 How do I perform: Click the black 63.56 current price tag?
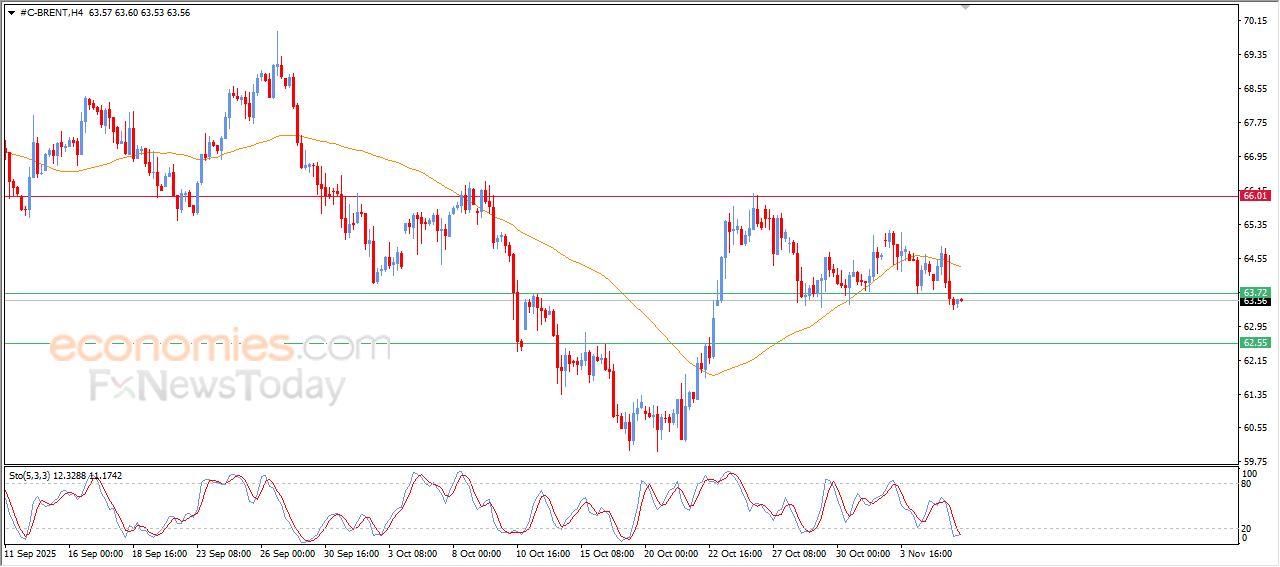point(1254,301)
